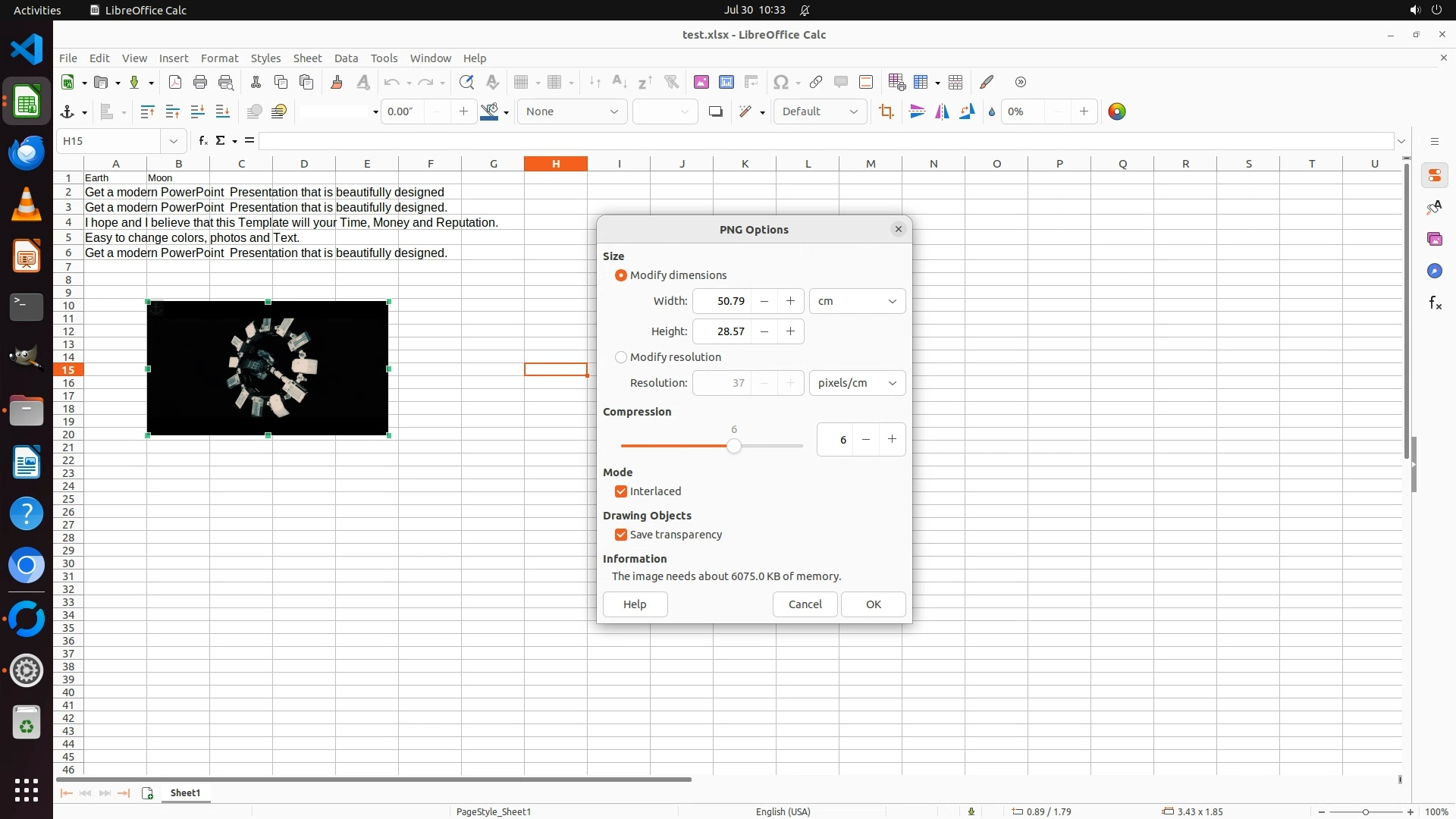
Task: Uncheck the Interlaced checkbox
Action: (x=621, y=491)
